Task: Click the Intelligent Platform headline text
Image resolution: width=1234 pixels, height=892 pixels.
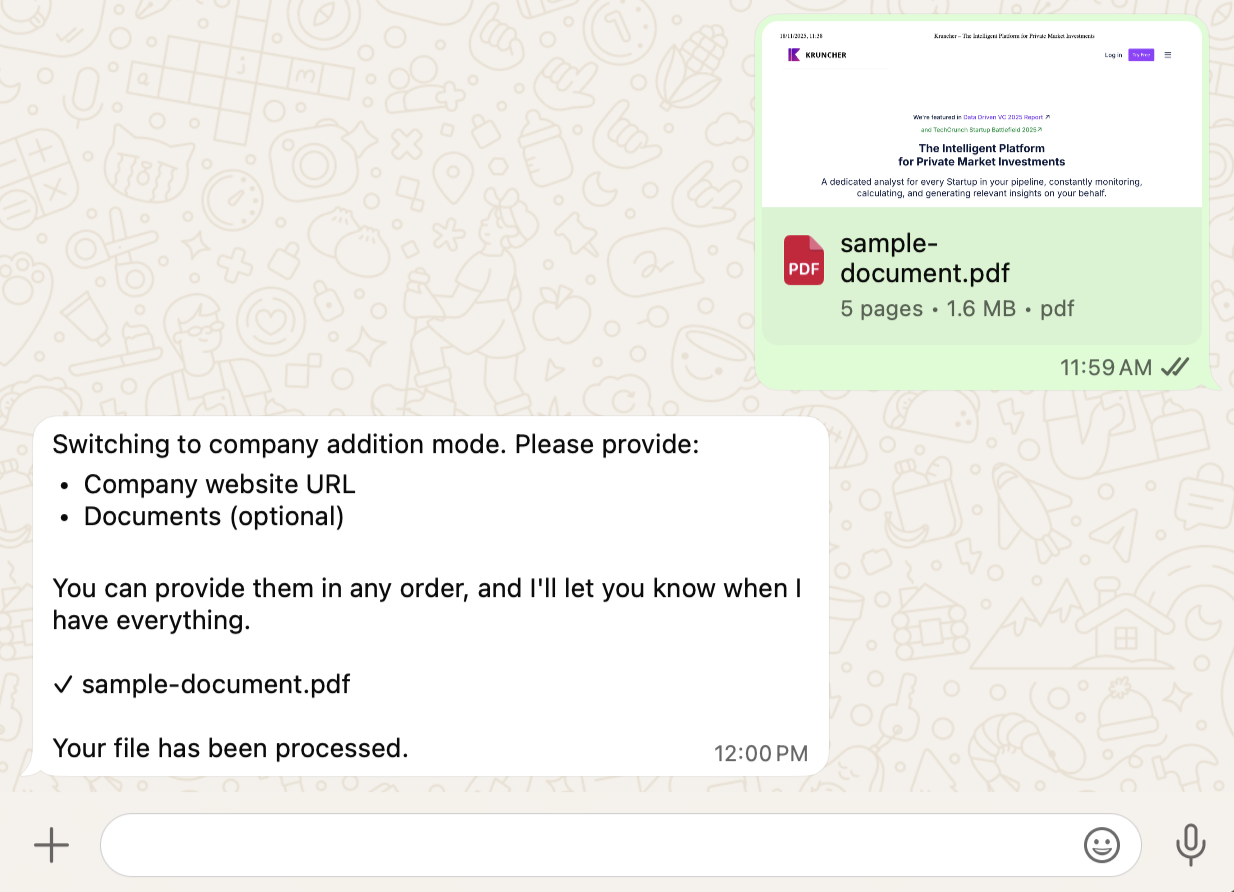Action: point(982,154)
